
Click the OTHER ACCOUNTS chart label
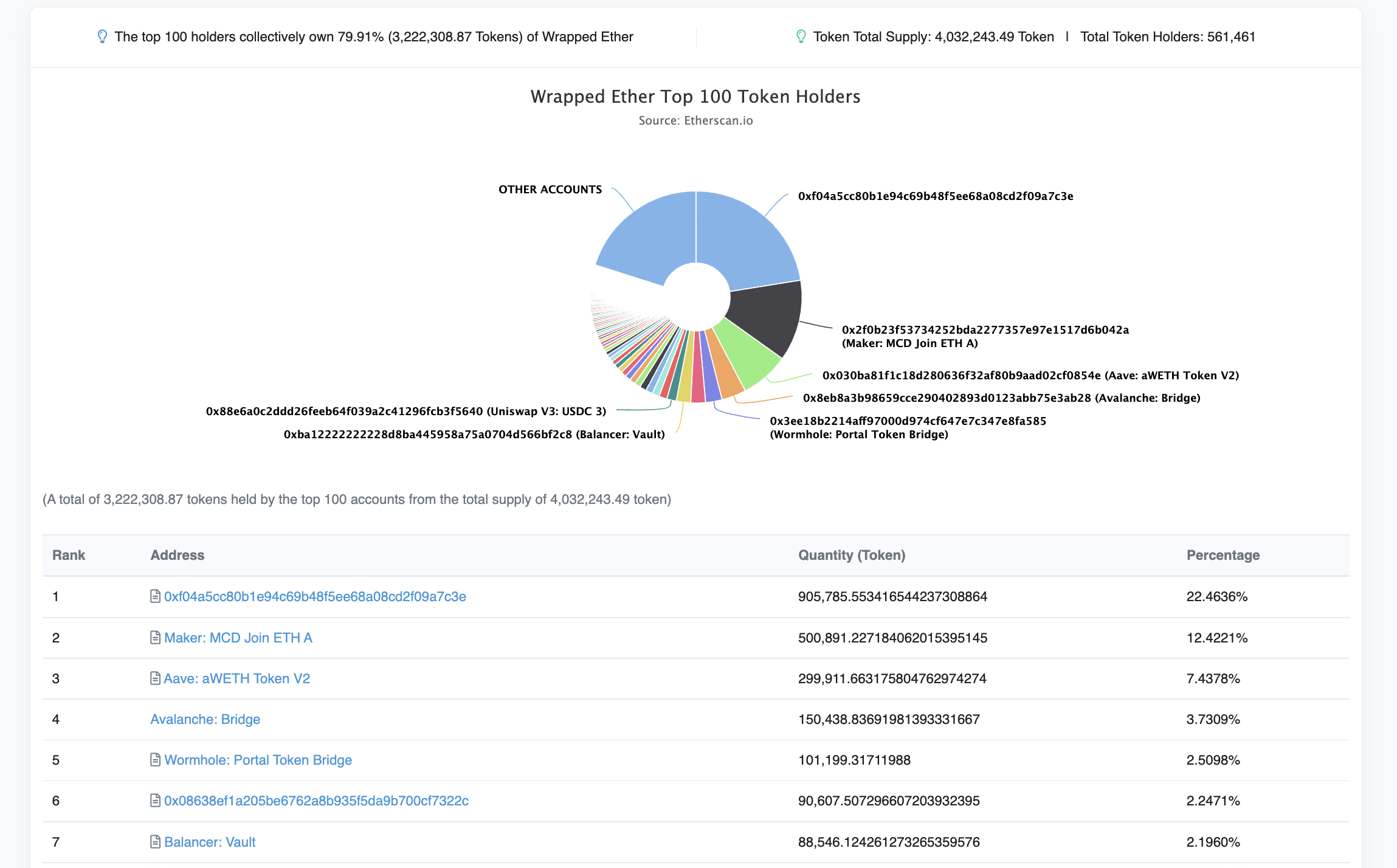coord(550,190)
